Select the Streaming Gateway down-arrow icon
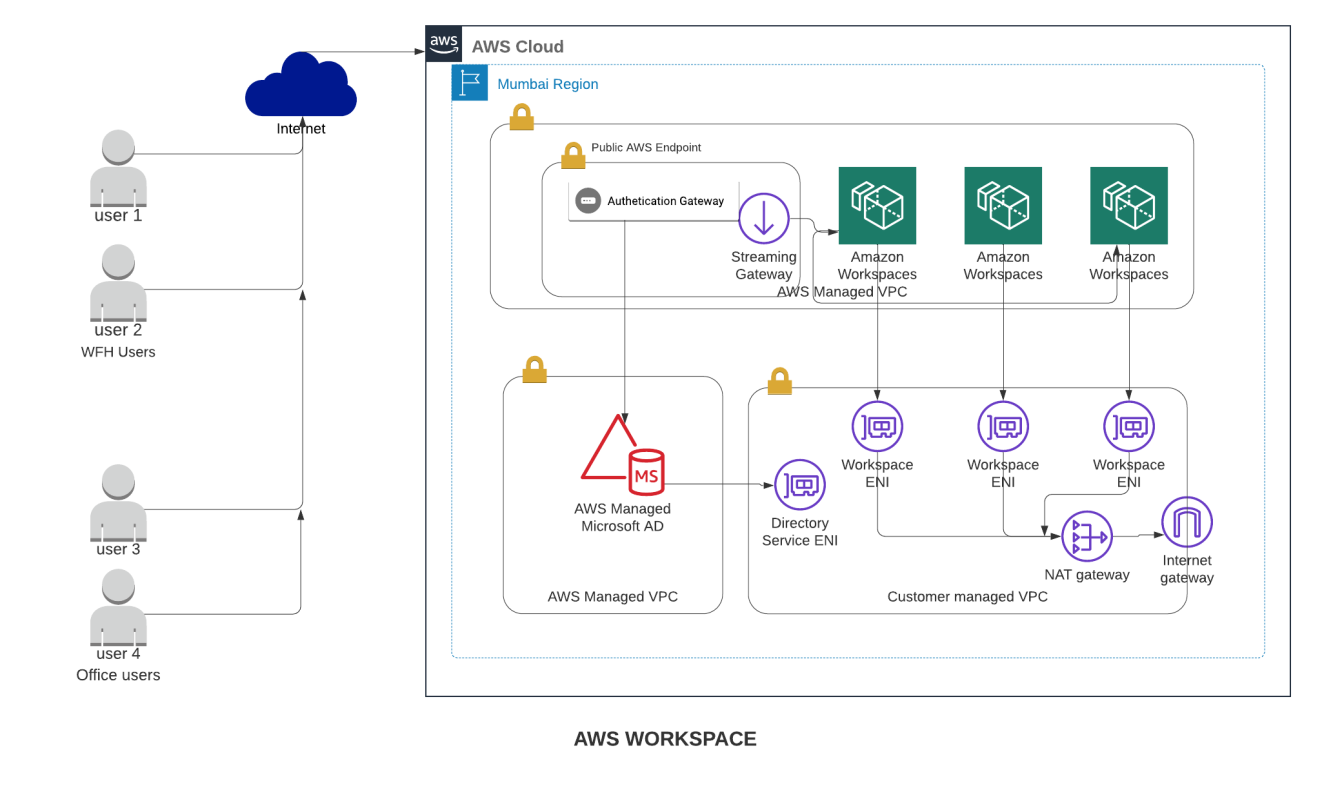1322x797 pixels. (764, 219)
